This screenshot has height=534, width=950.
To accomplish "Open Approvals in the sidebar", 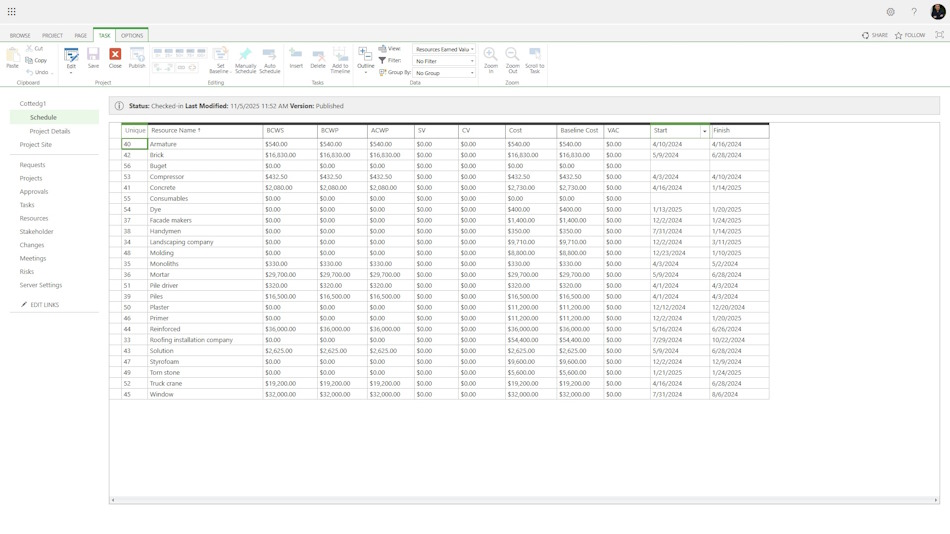I will pyautogui.click(x=34, y=192).
